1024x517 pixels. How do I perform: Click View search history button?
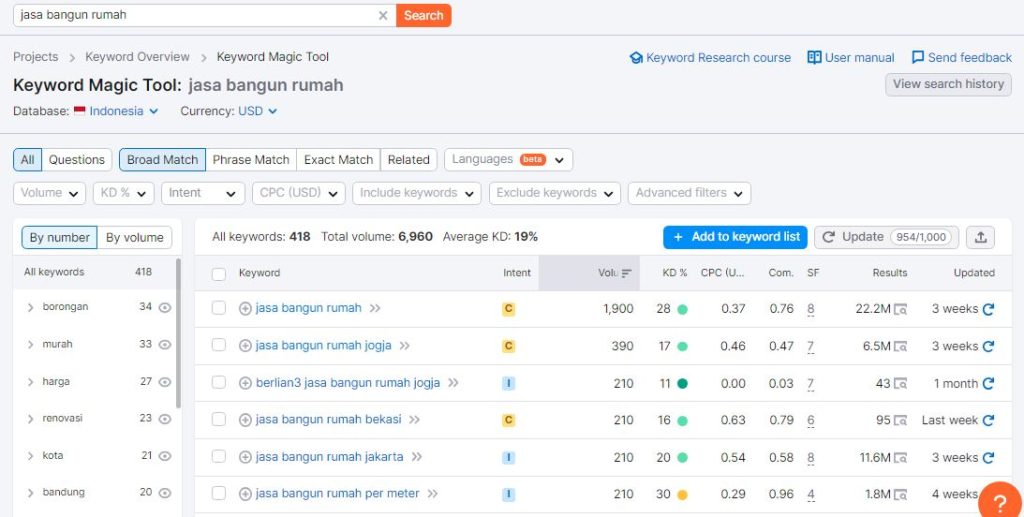pyautogui.click(x=948, y=84)
